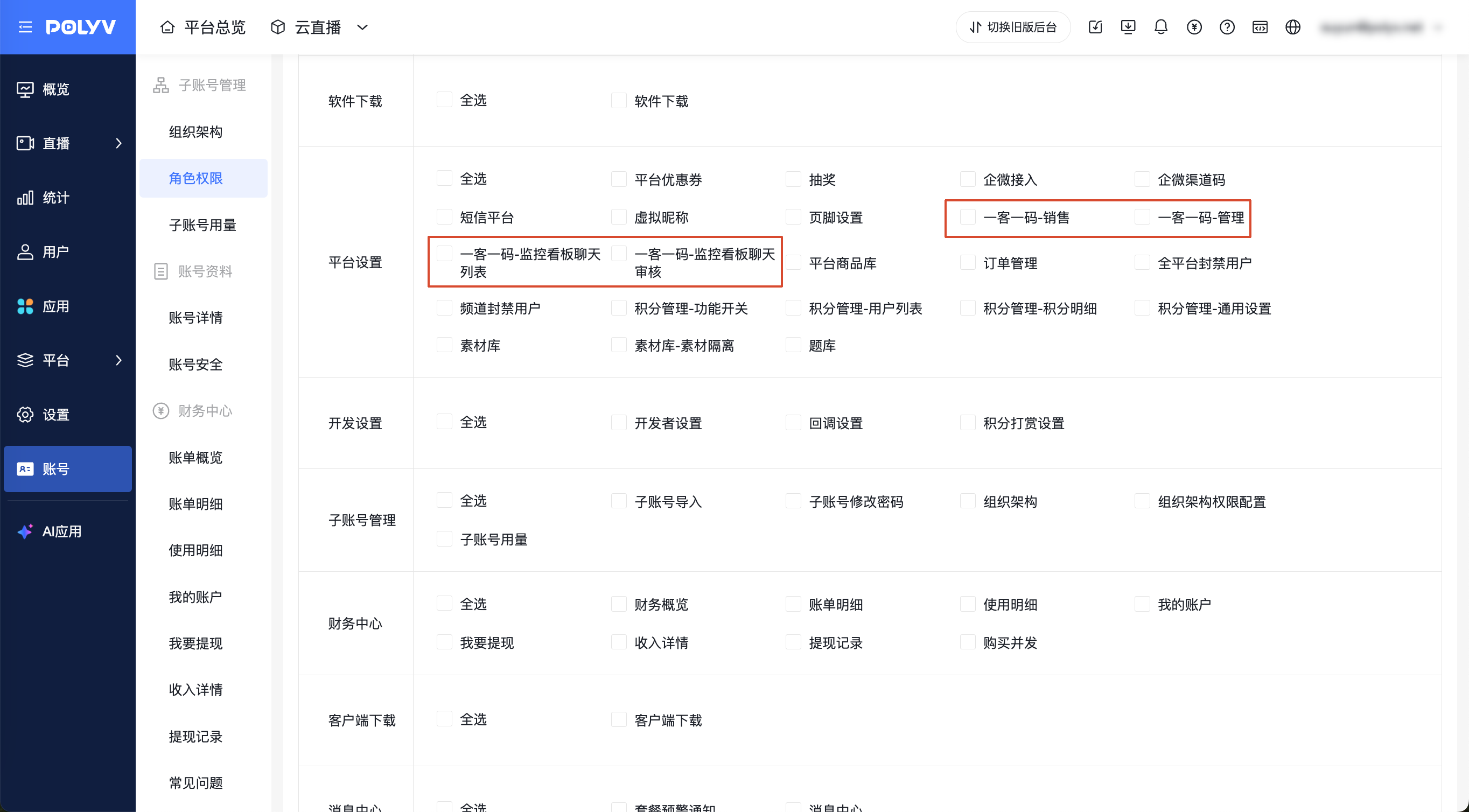Check the 购买并发 checkbox
1469x812 pixels.
pos(968,642)
